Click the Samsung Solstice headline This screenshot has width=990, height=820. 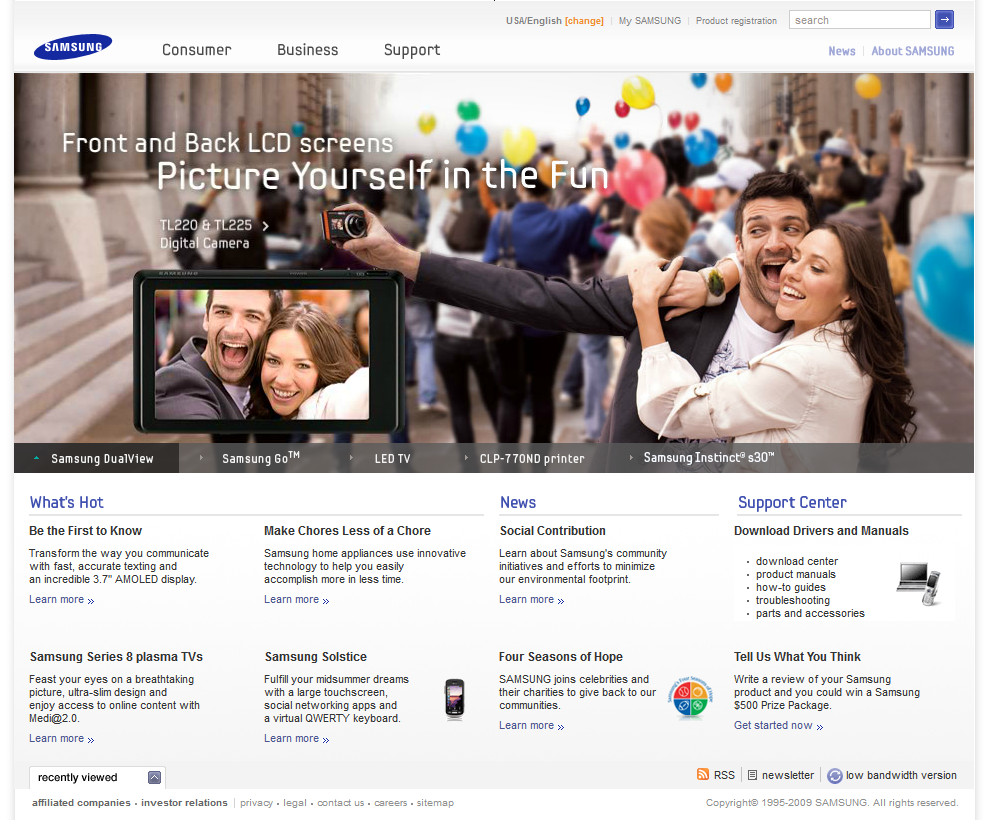point(316,657)
